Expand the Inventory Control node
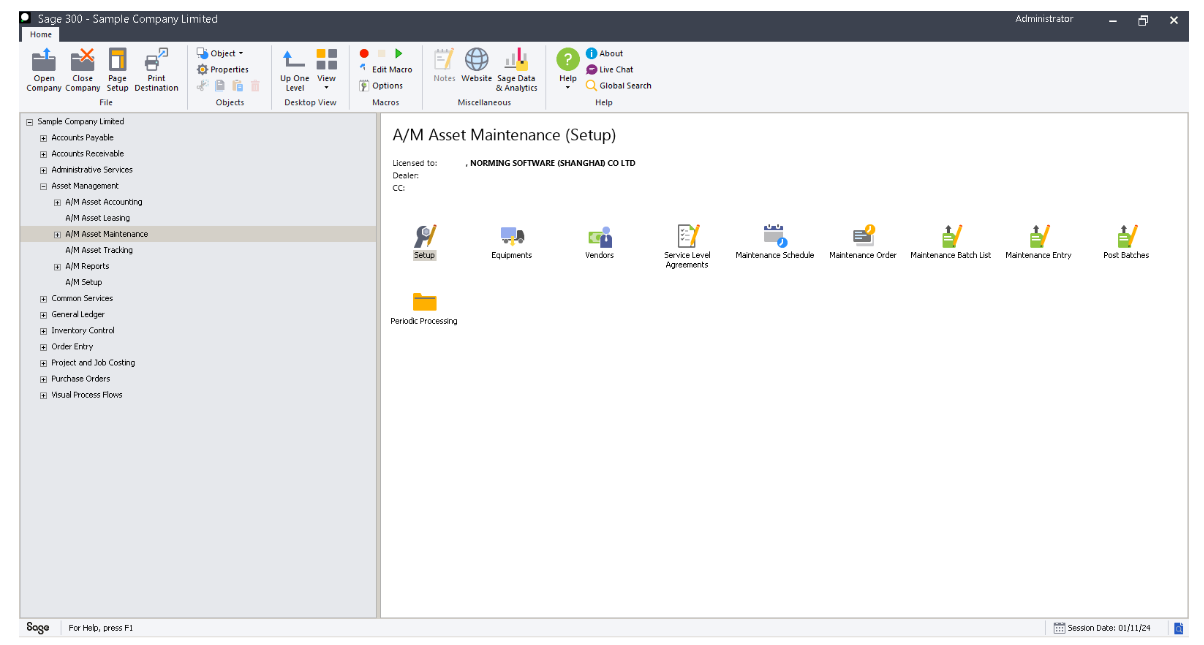Screen dimensions: 1204x645 (44, 331)
